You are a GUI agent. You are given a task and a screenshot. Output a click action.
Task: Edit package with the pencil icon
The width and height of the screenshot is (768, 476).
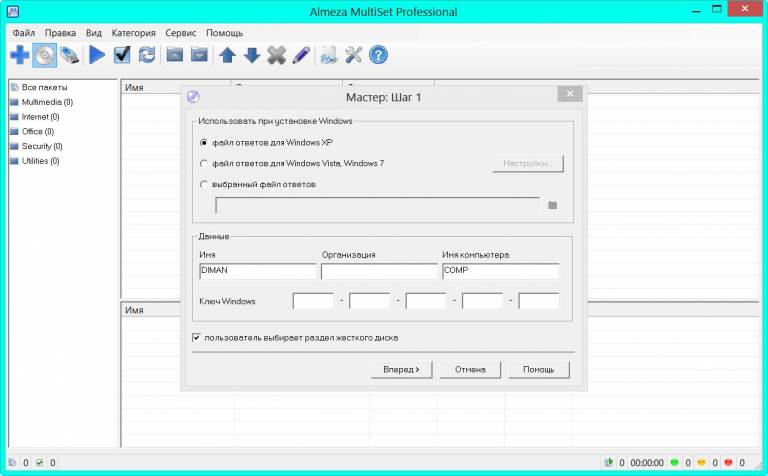tap(301, 55)
